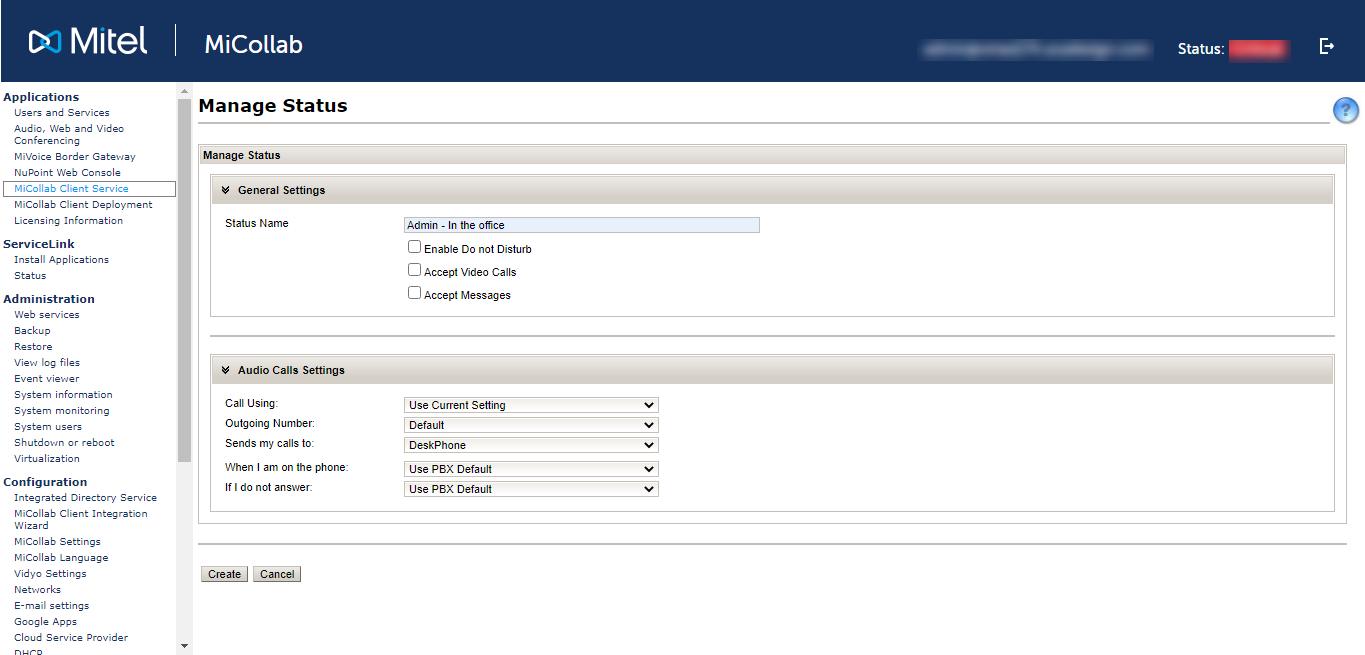The image size is (1365, 655).
Task: Open the Call Using dropdown
Action: point(531,405)
